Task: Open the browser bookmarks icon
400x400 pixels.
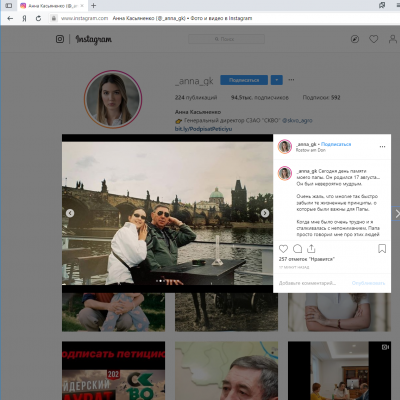Action: 382,6
